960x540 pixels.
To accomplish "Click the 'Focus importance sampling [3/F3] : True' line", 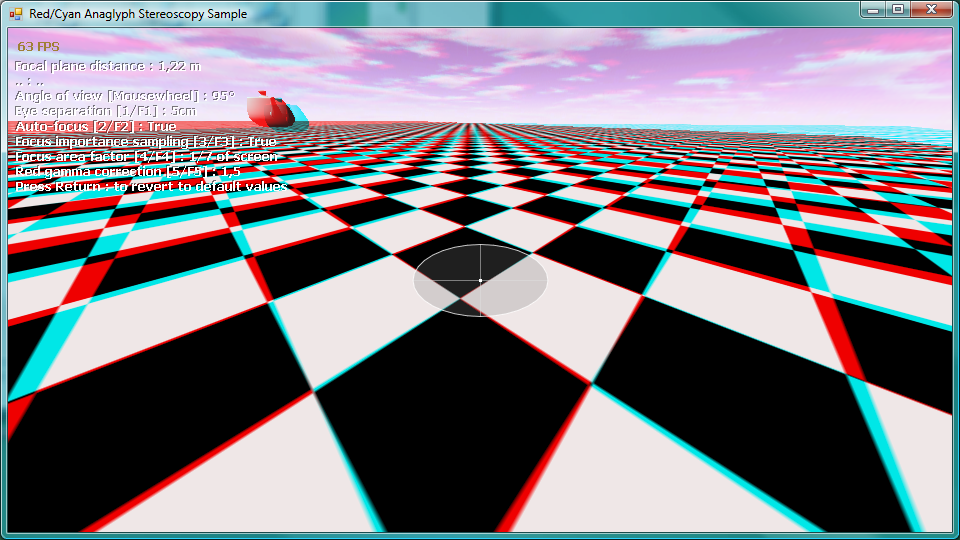I will coord(146,141).
